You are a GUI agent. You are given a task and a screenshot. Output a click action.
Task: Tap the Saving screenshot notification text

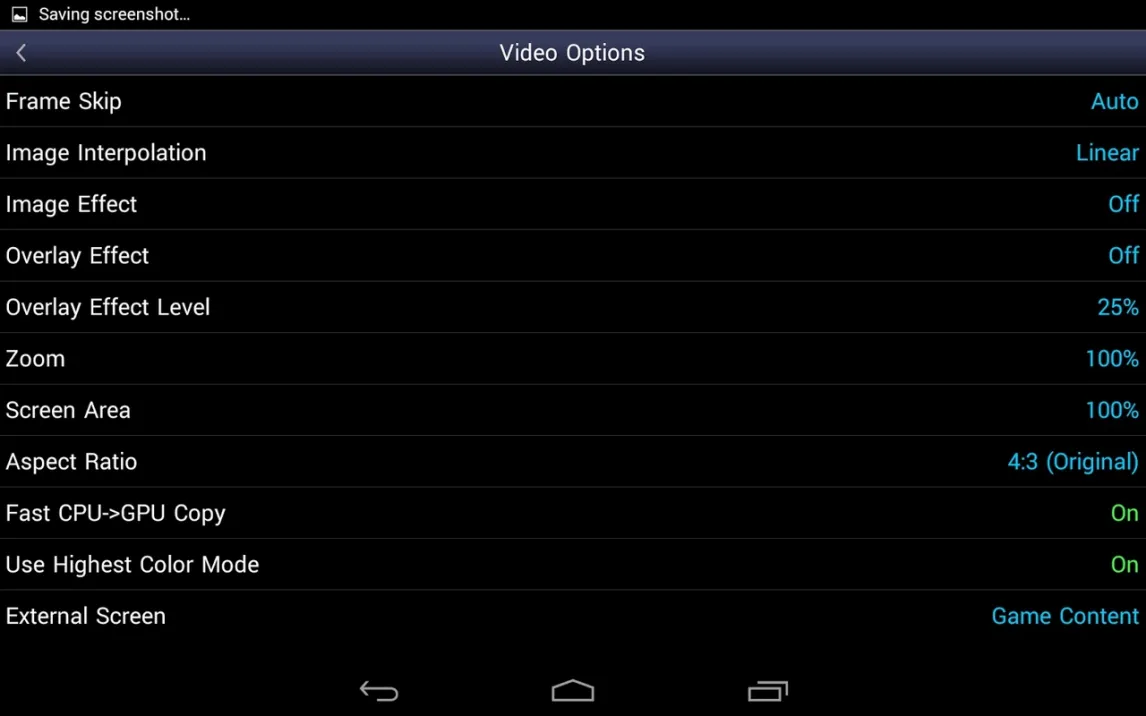click(x=114, y=15)
